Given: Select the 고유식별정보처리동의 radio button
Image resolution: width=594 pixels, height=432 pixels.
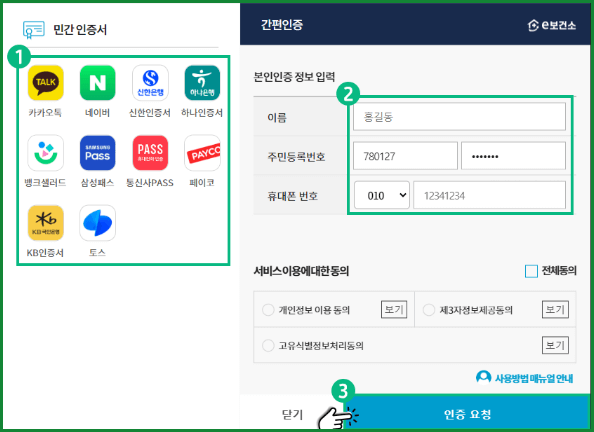Looking at the screenshot, I should (268, 345).
